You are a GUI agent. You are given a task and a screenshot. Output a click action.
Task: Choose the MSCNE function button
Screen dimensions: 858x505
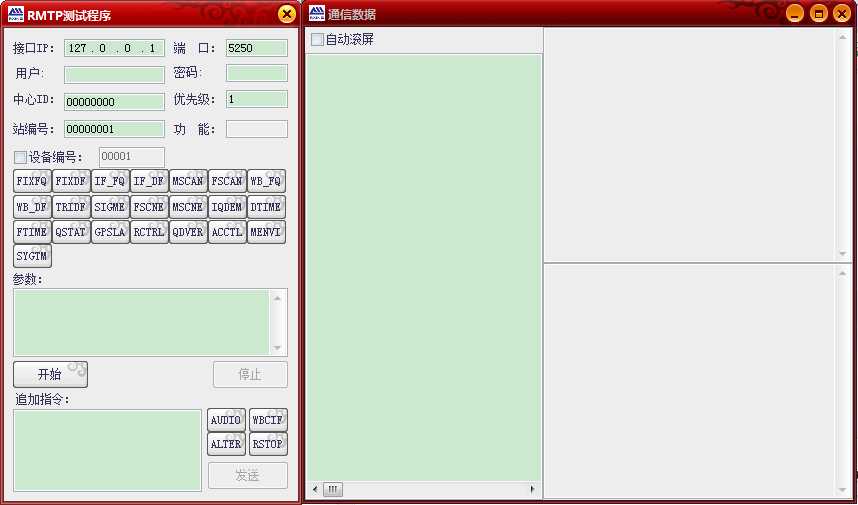tap(188, 207)
